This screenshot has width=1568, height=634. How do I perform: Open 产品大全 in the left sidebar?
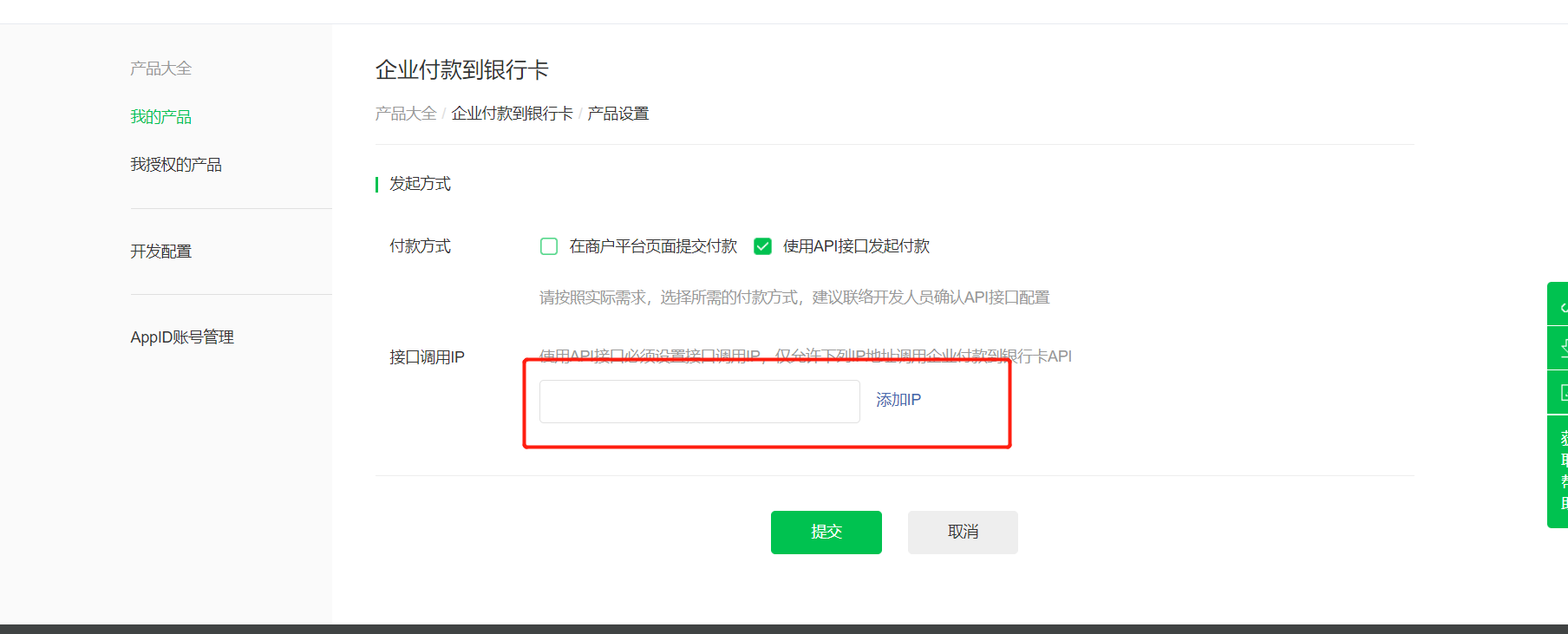point(160,69)
